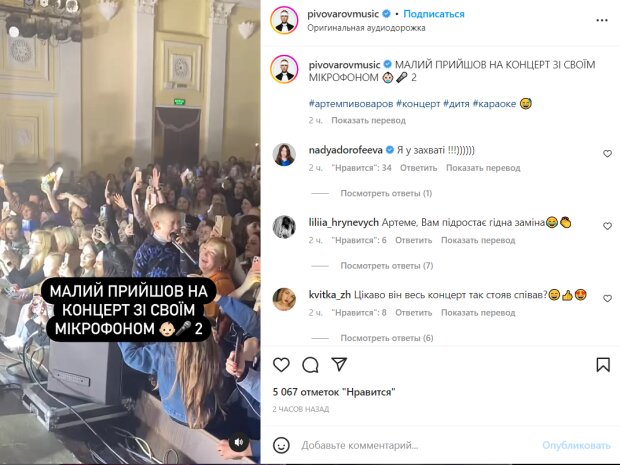Show translation of the post caption
620x465 pixels.
click(x=369, y=120)
